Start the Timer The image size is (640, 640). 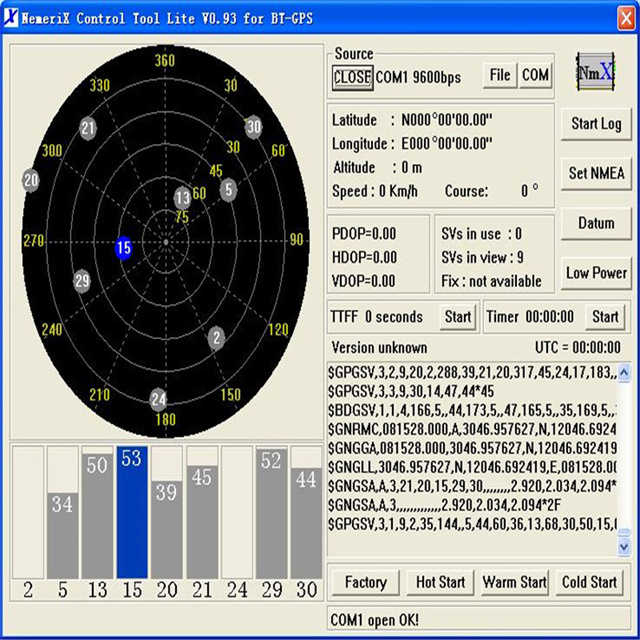(605, 317)
